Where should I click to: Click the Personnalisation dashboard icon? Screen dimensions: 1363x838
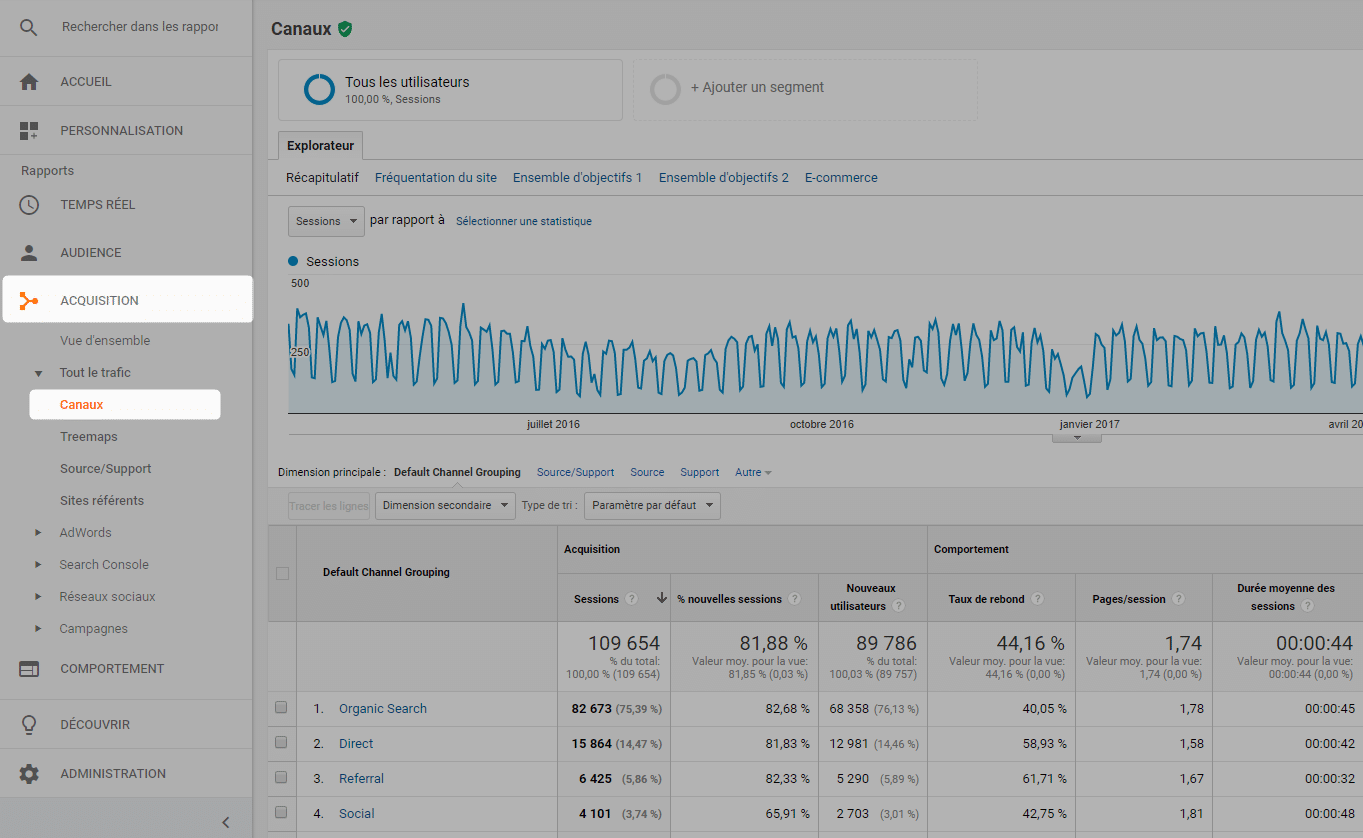pyautogui.click(x=29, y=131)
